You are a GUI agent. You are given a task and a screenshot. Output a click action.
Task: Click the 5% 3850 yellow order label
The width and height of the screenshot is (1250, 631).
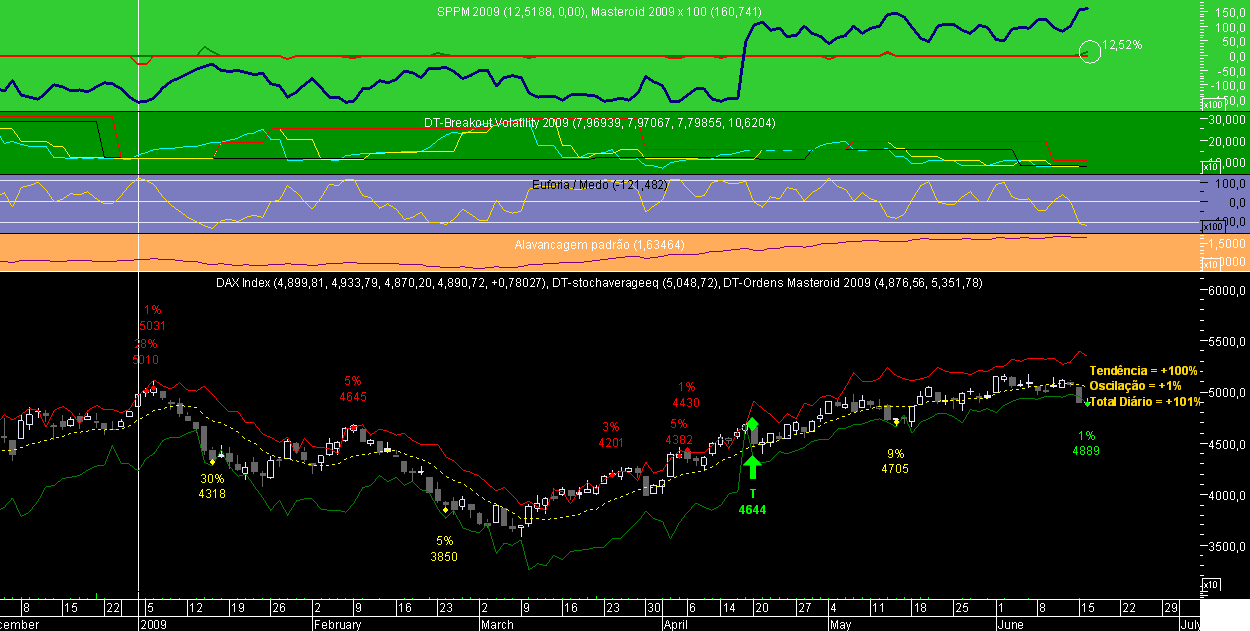(x=444, y=548)
